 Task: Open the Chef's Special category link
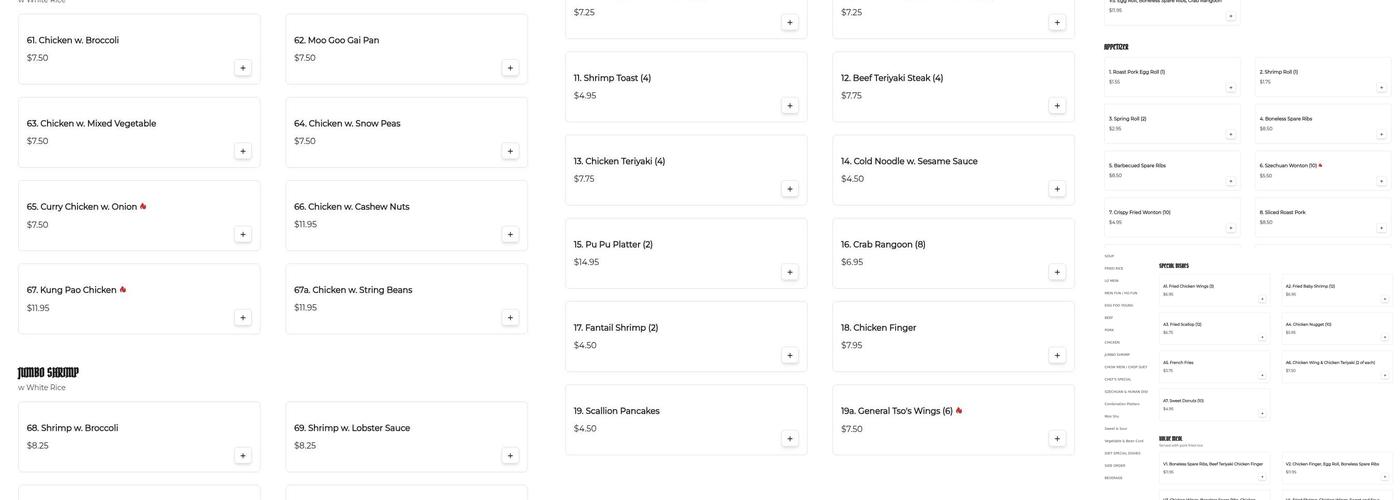(x=1118, y=379)
